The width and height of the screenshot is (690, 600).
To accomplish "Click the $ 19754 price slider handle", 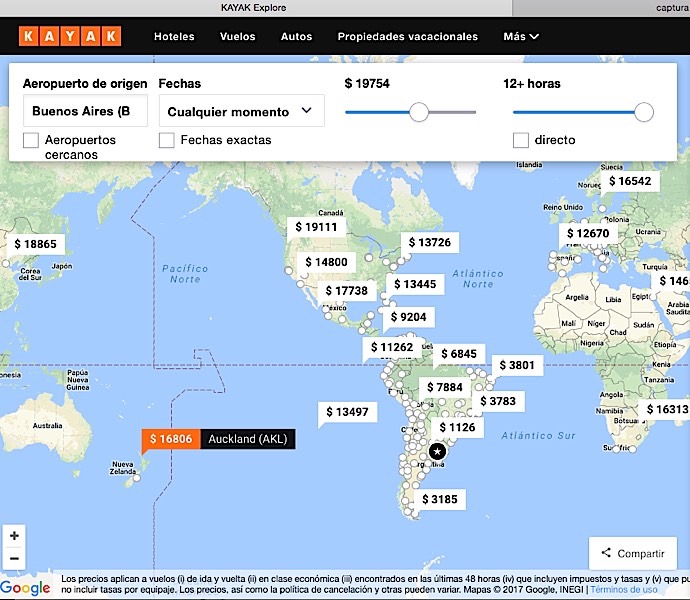I will pyautogui.click(x=419, y=112).
